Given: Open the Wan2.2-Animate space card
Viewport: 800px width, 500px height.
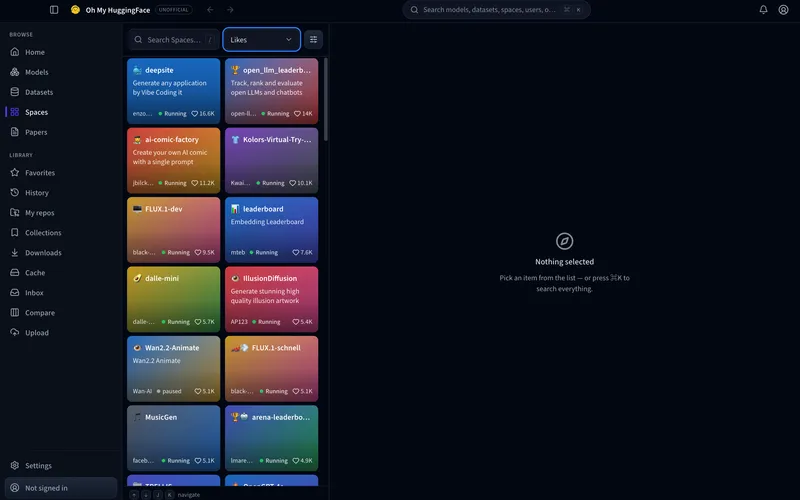Looking at the screenshot, I should pyautogui.click(x=173, y=368).
